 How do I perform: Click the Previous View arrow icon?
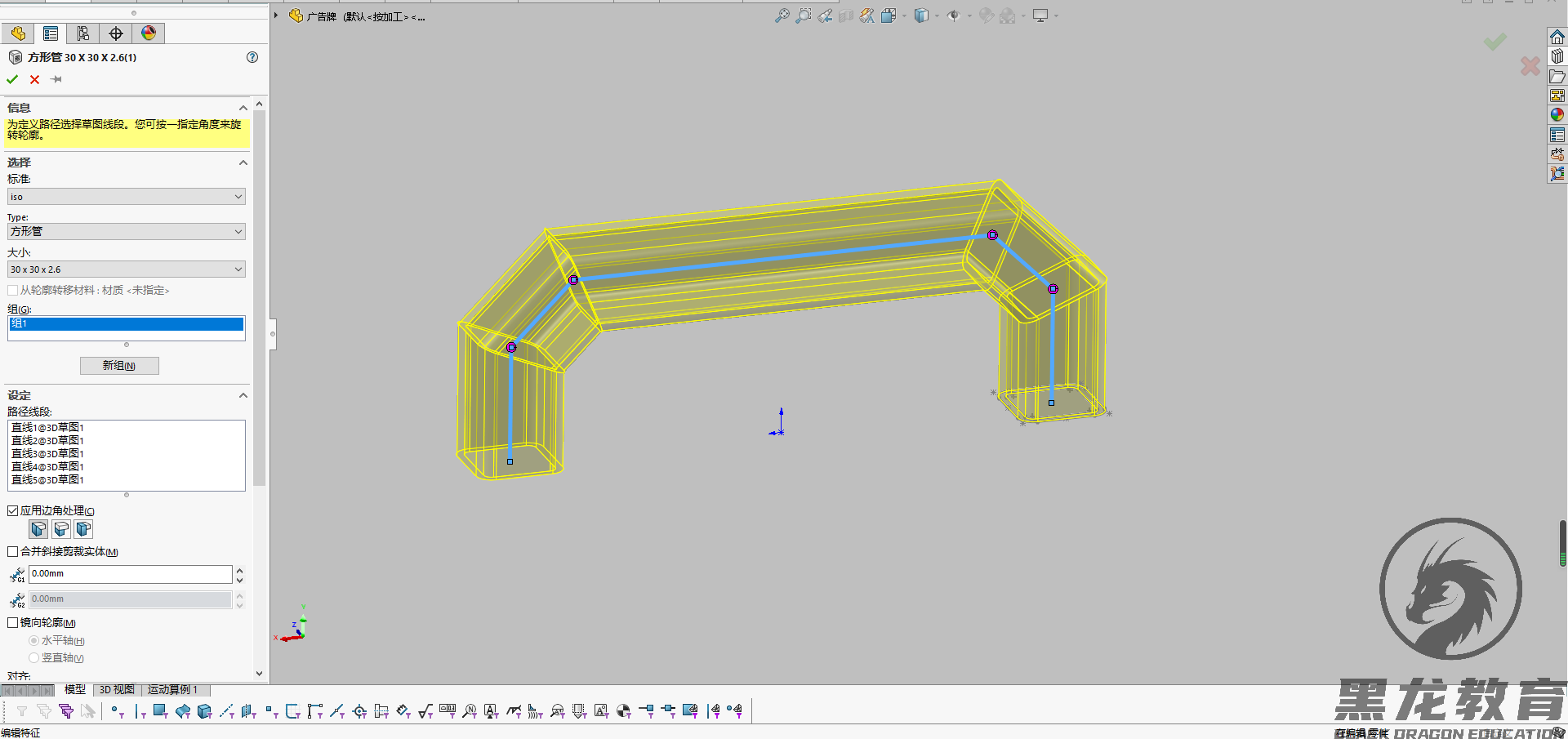825,16
